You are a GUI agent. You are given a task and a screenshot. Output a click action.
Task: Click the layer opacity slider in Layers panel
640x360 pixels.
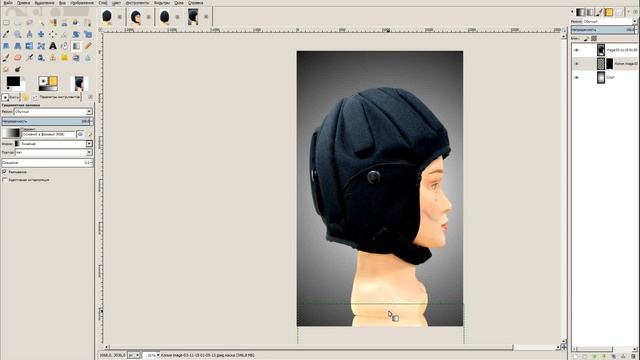pyautogui.click(x=604, y=30)
